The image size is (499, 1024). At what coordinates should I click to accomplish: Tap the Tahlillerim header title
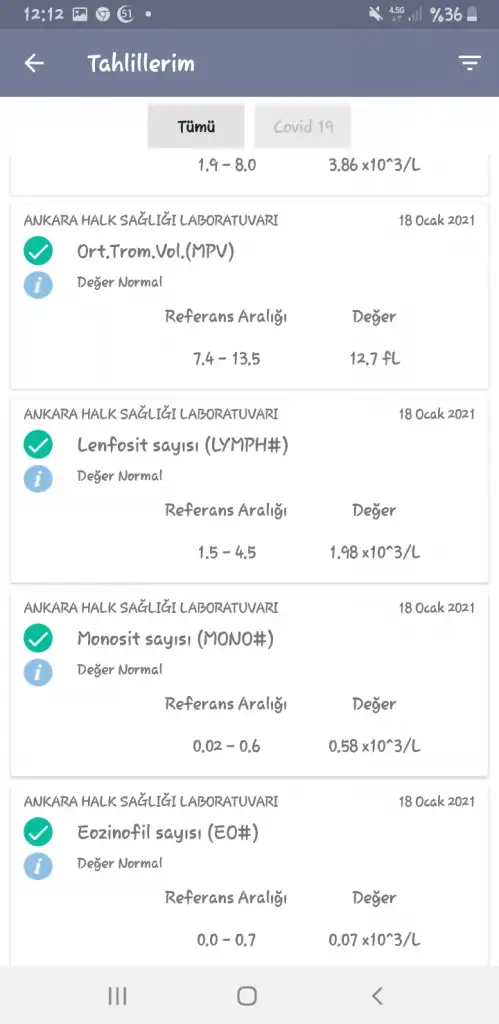pyautogui.click(x=141, y=63)
